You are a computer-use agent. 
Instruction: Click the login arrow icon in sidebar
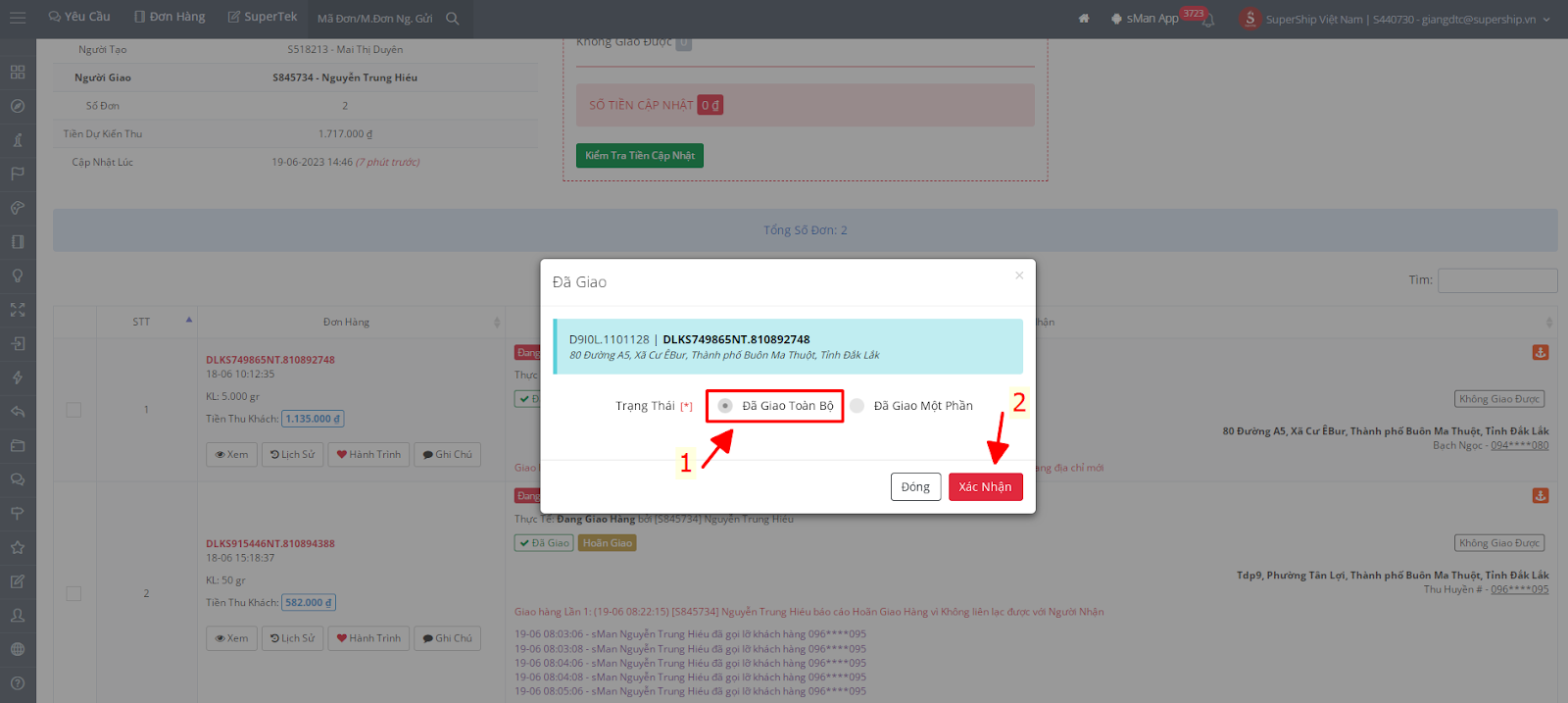(18, 344)
